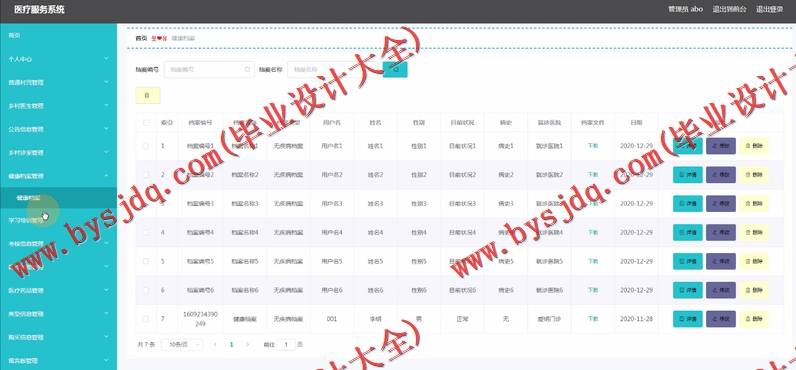
Task: Delete row 档案编号5 with 删除
Action: point(754,261)
